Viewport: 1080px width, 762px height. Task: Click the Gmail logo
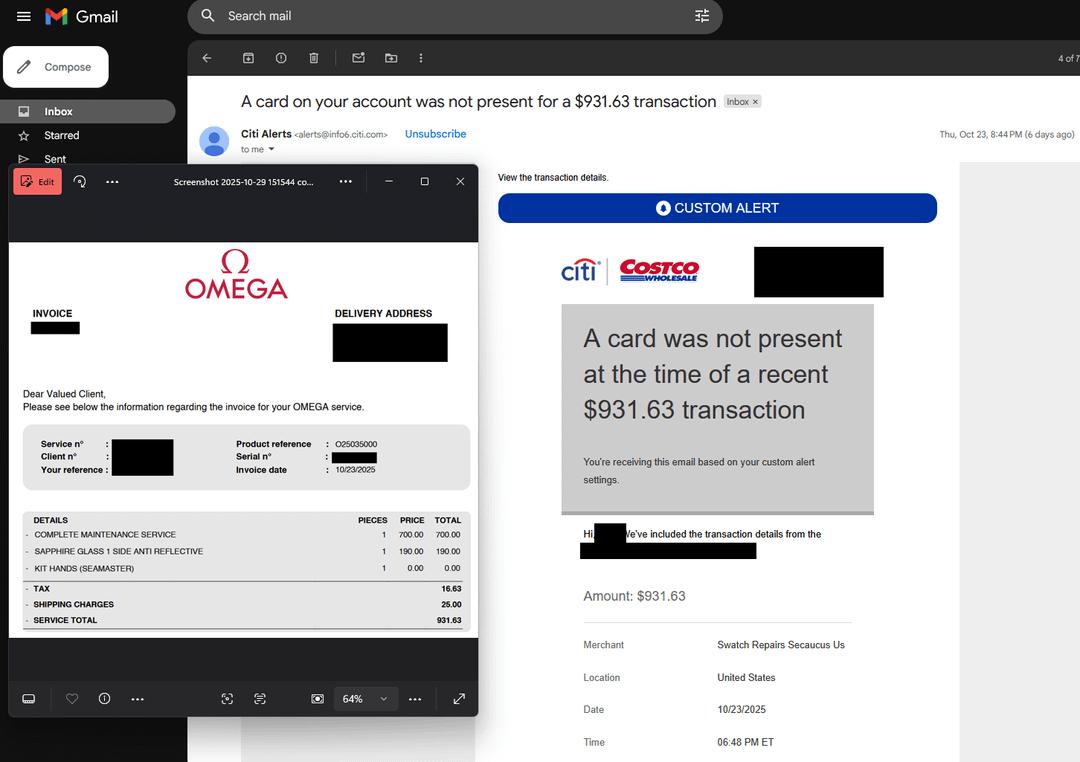pyautogui.click(x=81, y=17)
